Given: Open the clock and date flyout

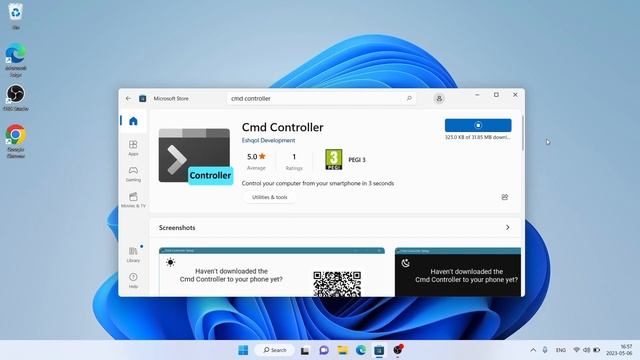Looking at the screenshot, I should pyautogui.click(x=619, y=350).
